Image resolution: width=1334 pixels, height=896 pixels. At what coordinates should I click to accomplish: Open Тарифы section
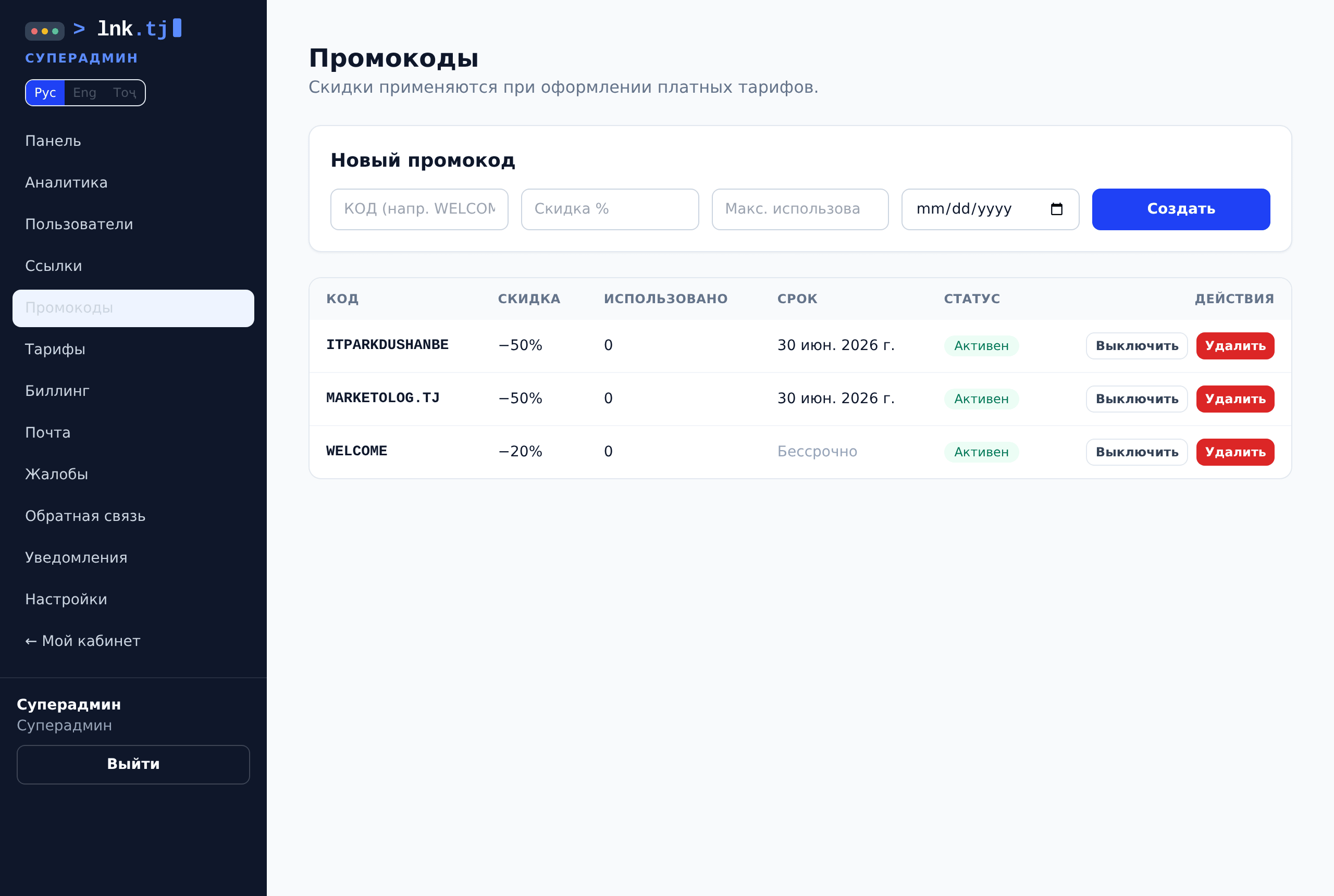[x=133, y=350]
